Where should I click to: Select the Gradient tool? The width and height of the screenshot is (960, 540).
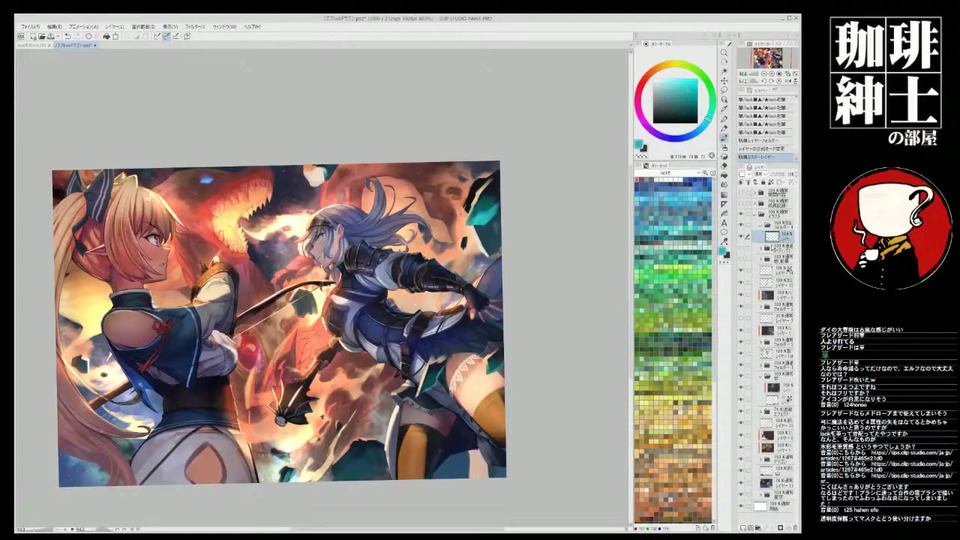pos(724,195)
